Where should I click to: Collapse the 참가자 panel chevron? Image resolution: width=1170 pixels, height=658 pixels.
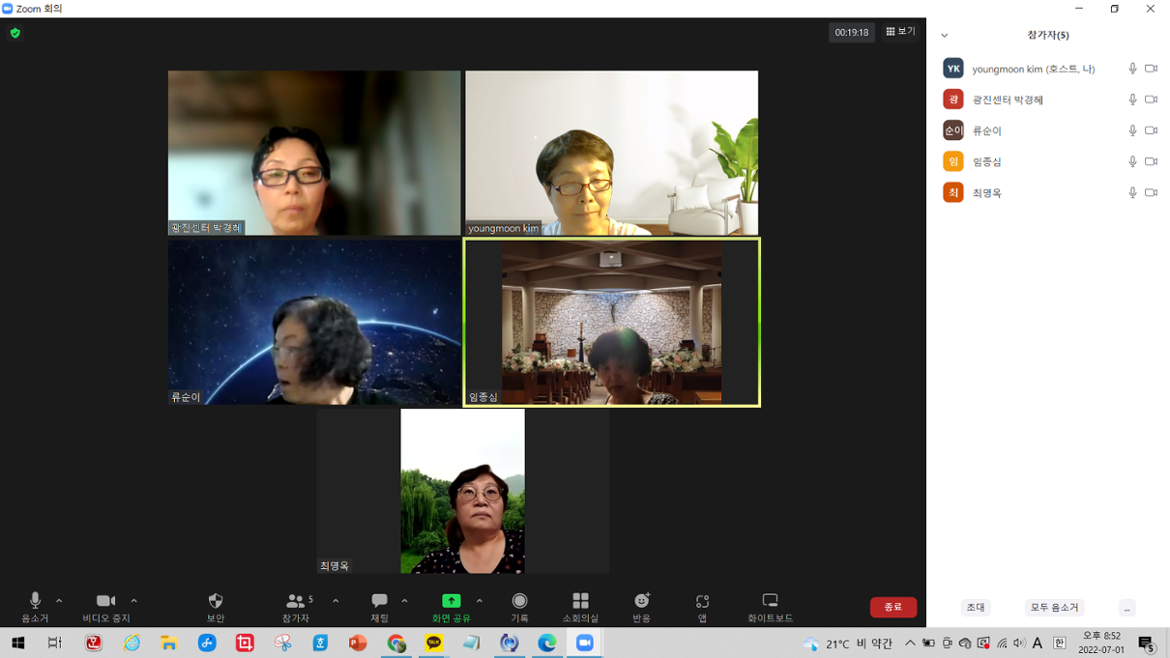(x=944, y=35)
